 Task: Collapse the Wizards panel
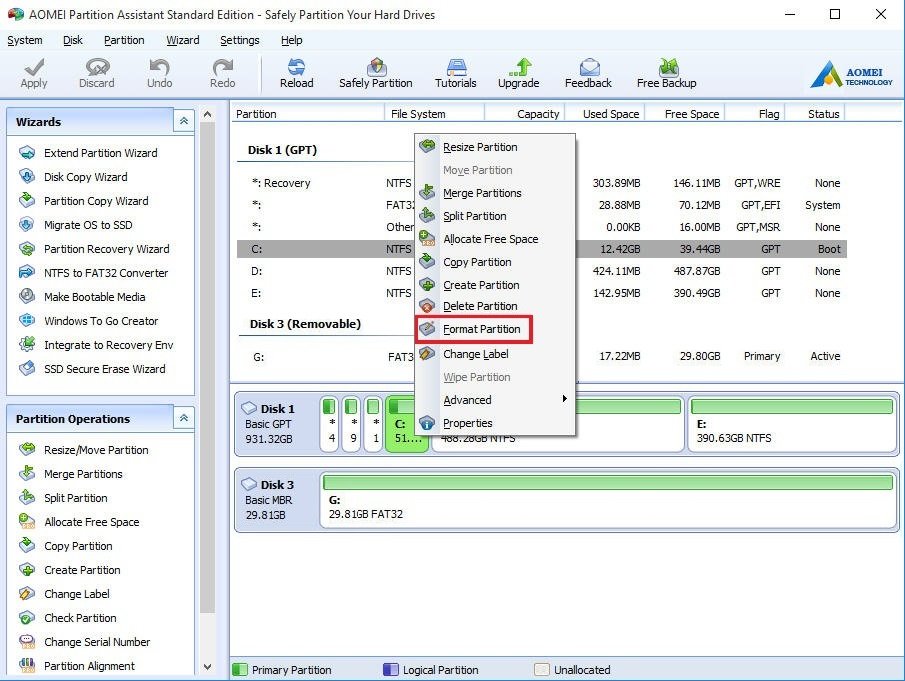click(184, 121)
